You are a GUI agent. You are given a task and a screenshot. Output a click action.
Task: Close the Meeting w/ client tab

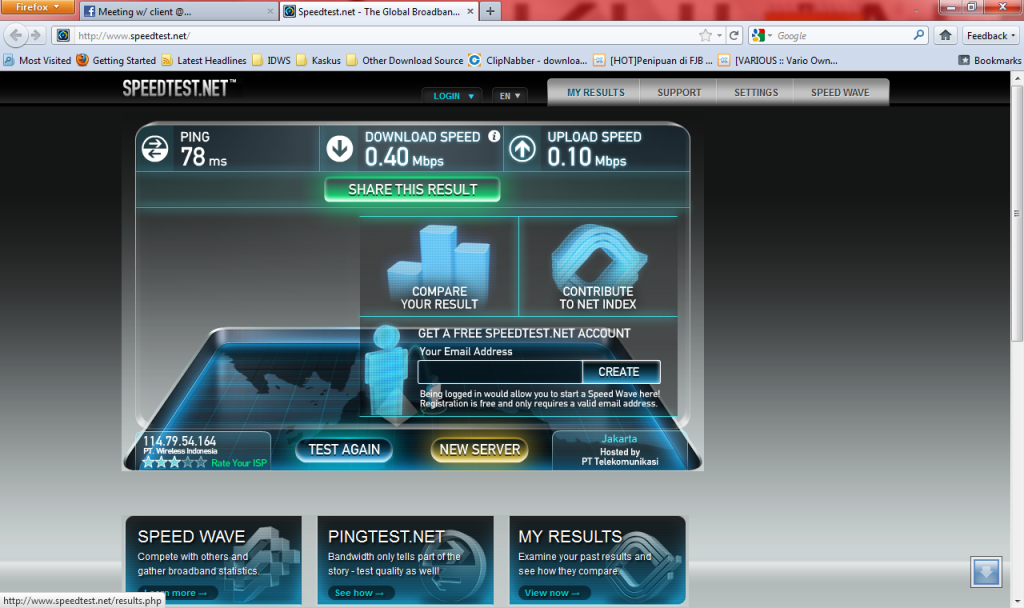coord(270,11)
